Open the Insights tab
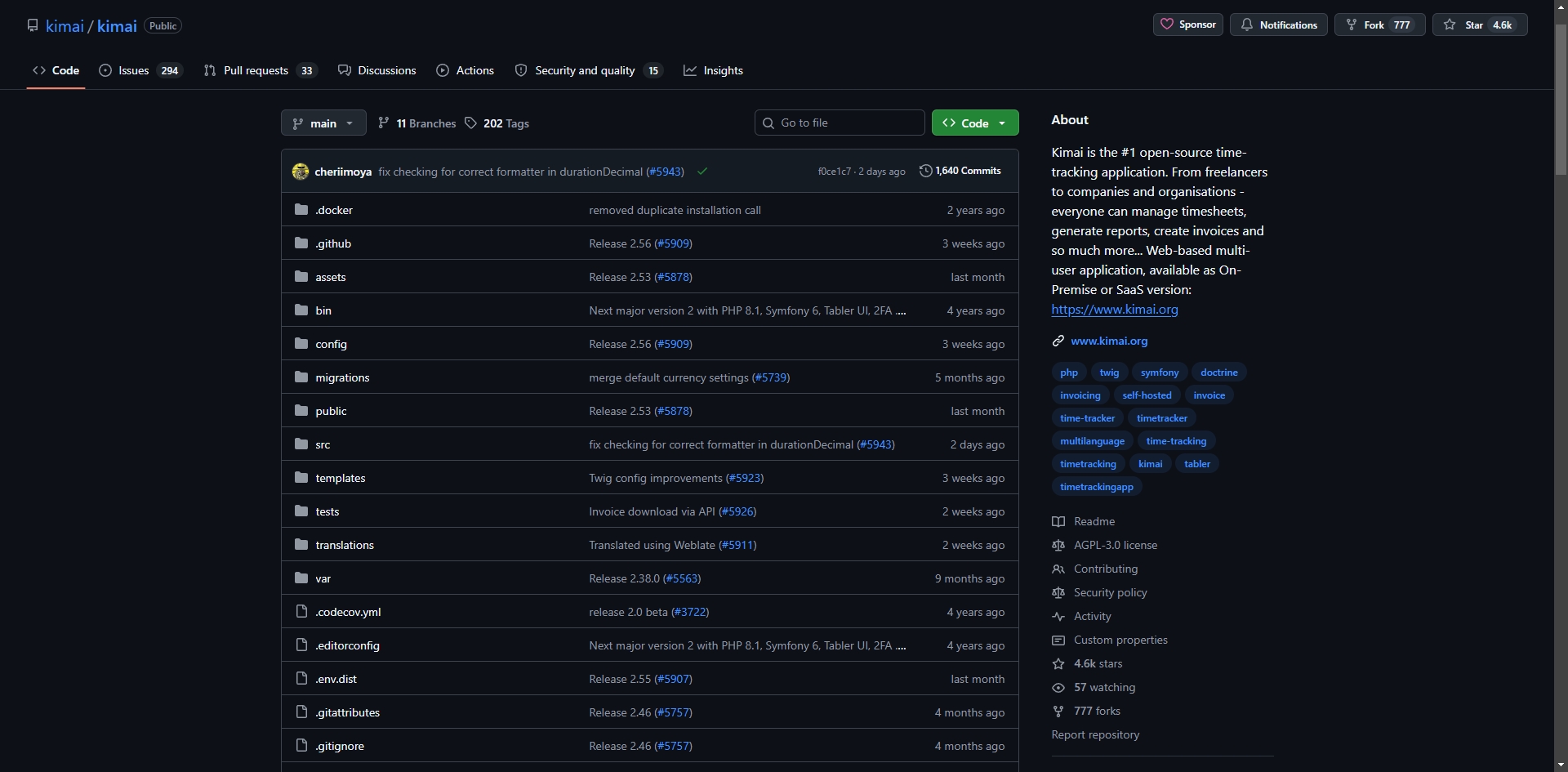Image resolution: width=1568 pixels, height=772 pixels. coord(713,70)
